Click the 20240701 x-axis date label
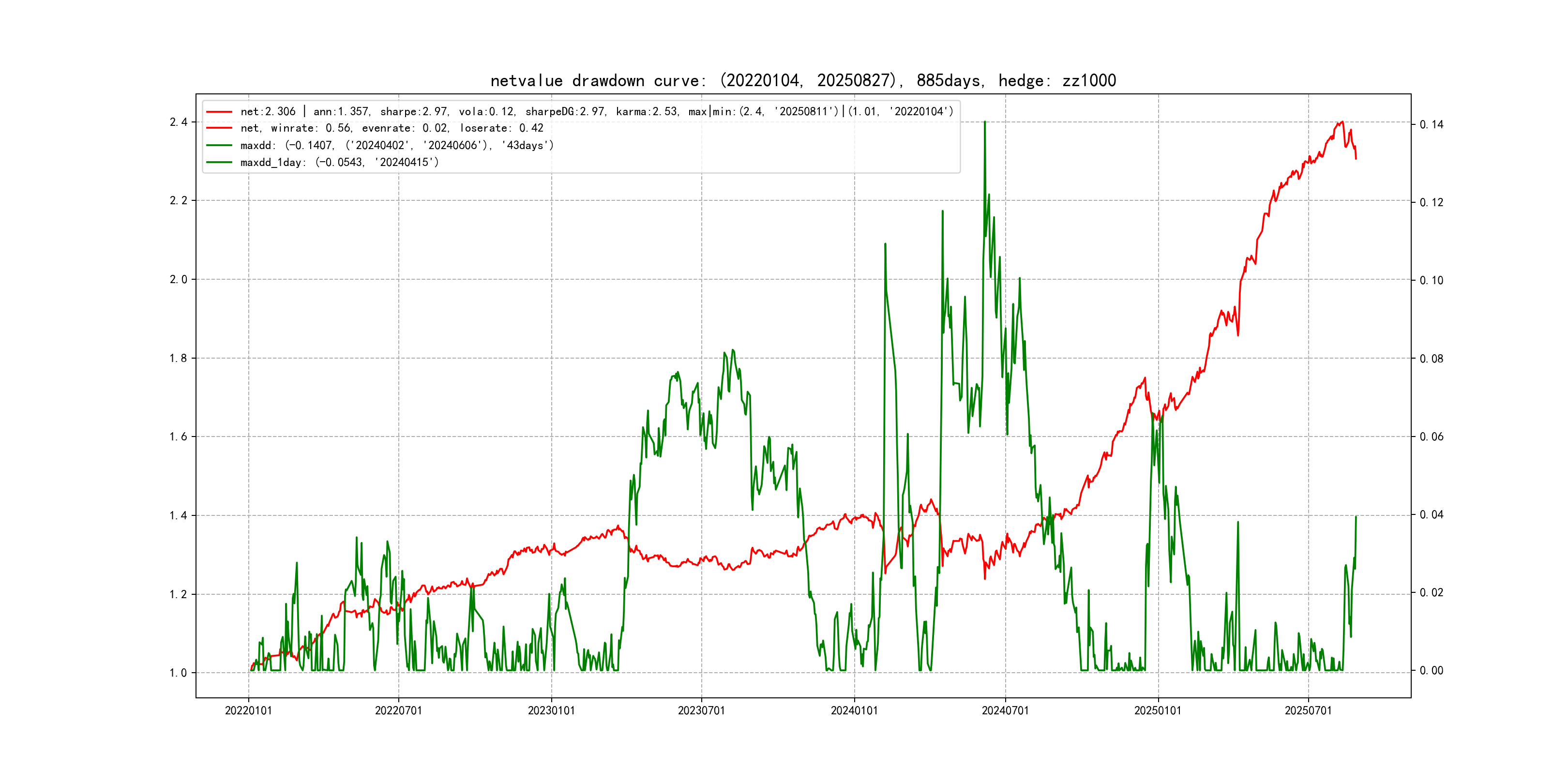The image size is (1568, 784). pyautogui.click(x=1005, y=710)
